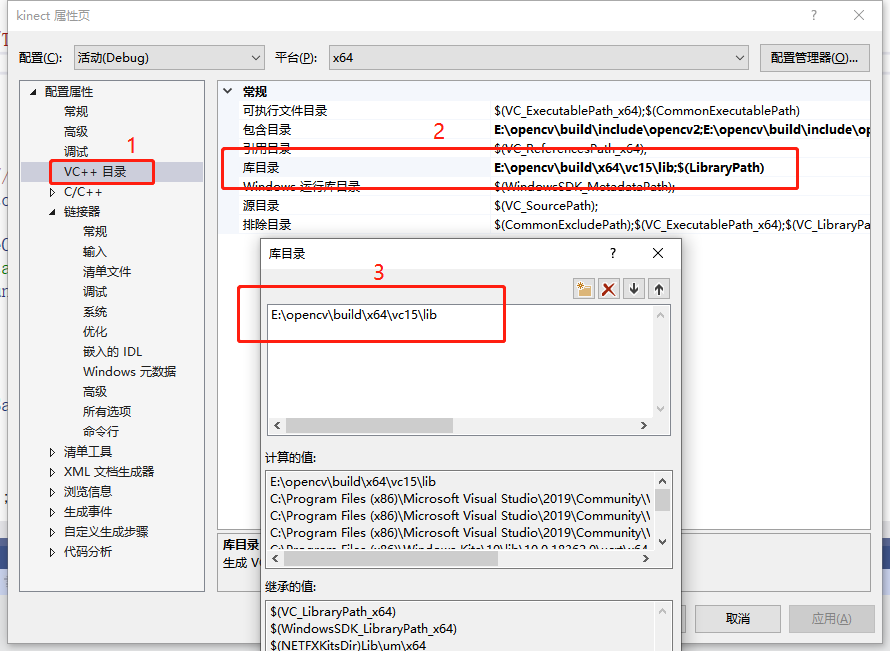Expand the XML 文档生成器 tree node
Screen dimensions: 890x651
[x=52, y=472]
